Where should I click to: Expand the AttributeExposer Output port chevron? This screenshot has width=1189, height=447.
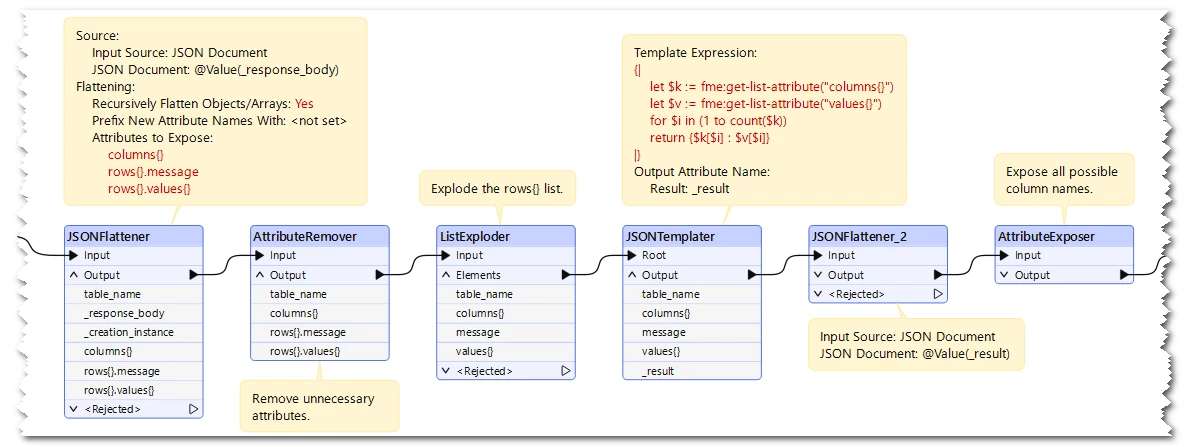[x=1004, y=275]
